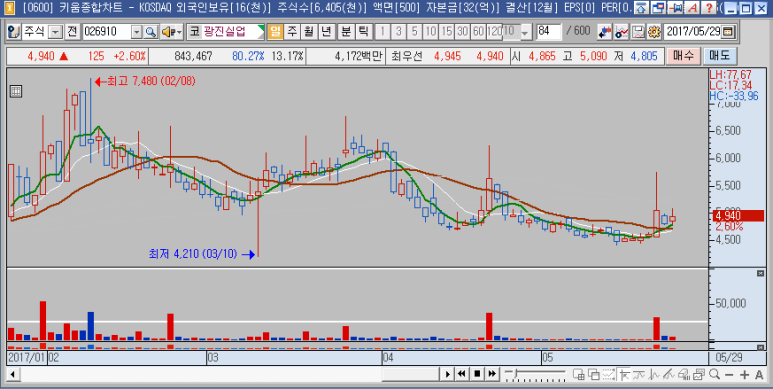
Task: Open chart settings gear icon
Action: click(x=654, y=32)
